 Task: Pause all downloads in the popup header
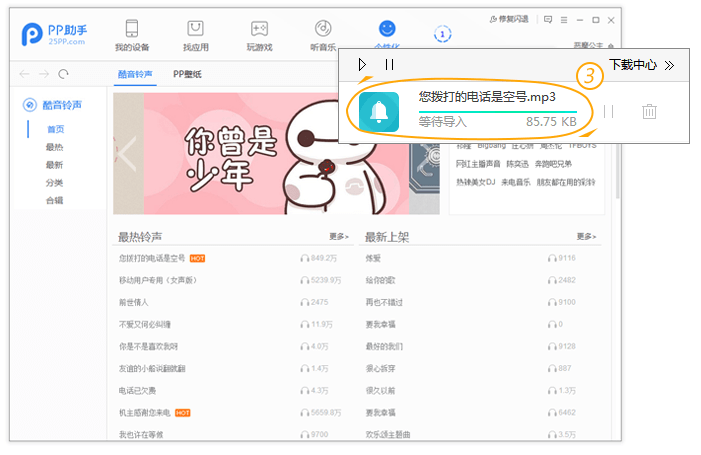pyautogui.click(x=389, y=65)
